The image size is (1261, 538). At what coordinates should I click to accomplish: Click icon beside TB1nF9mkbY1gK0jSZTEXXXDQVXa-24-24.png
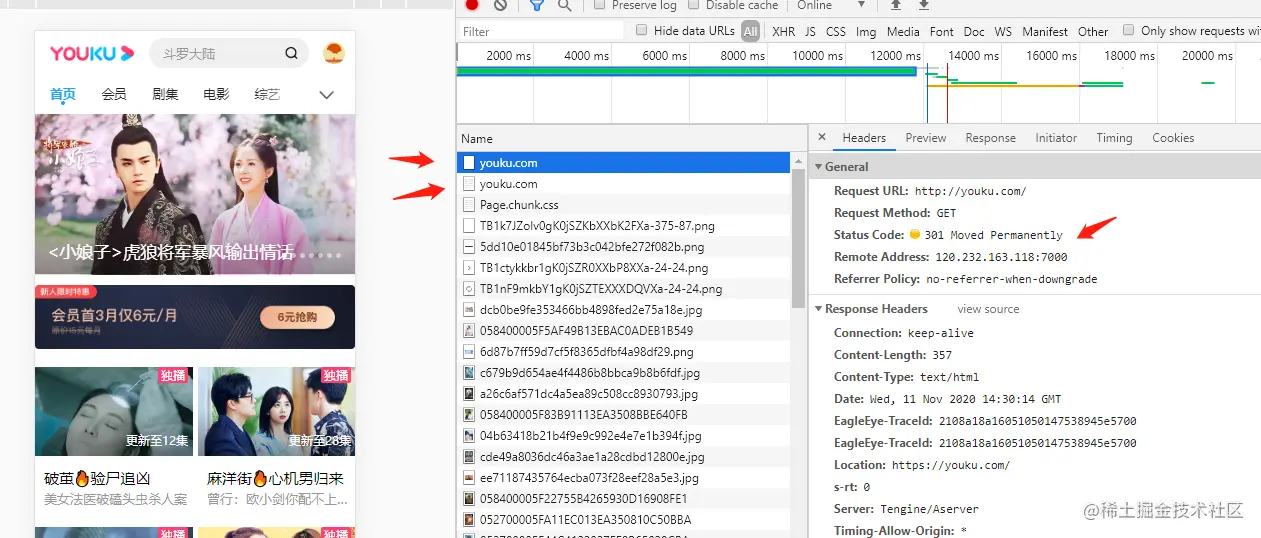click(468, 289)
